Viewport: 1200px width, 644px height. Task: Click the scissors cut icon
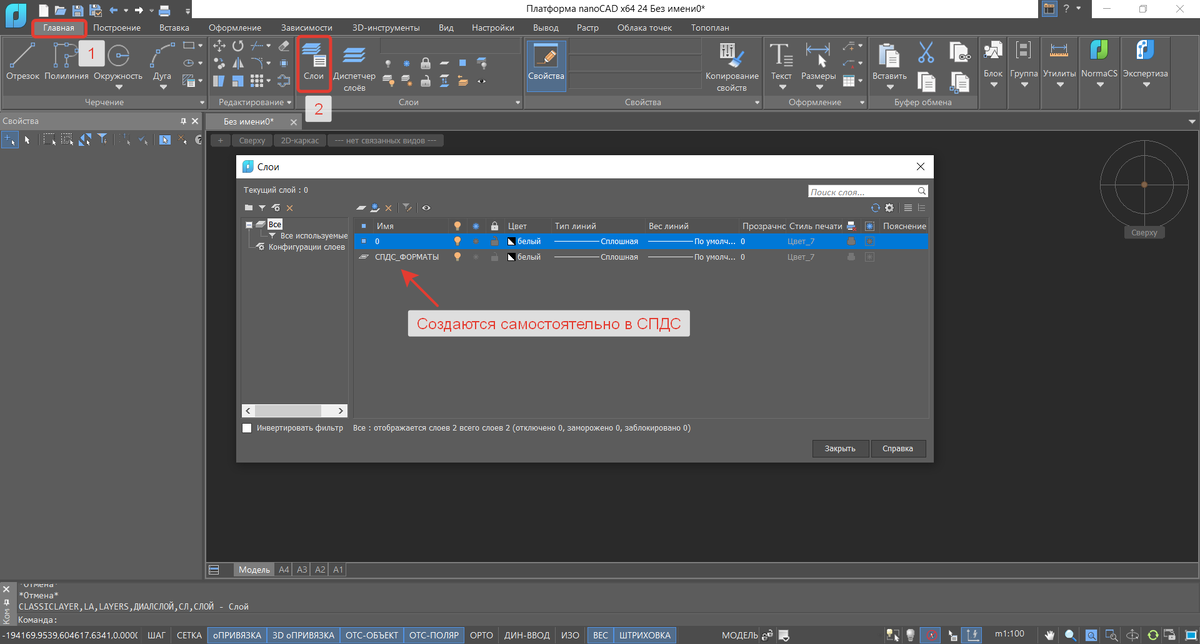pos(926,52)
